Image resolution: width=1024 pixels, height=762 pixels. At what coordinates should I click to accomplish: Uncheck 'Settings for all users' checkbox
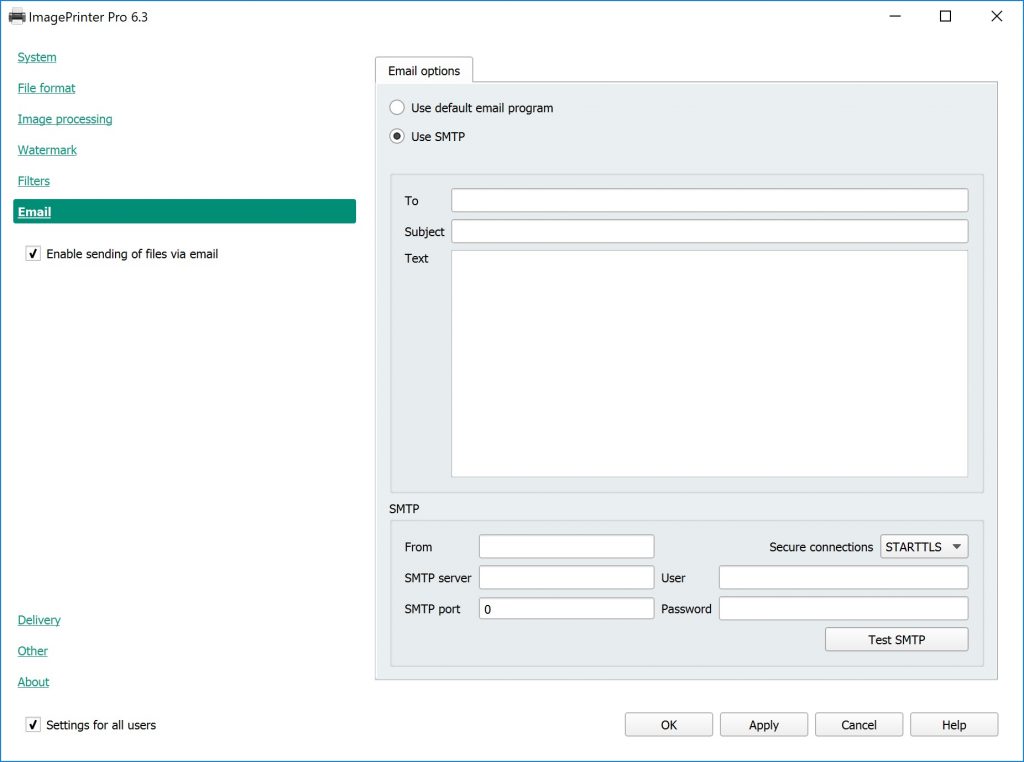(34, 725)
